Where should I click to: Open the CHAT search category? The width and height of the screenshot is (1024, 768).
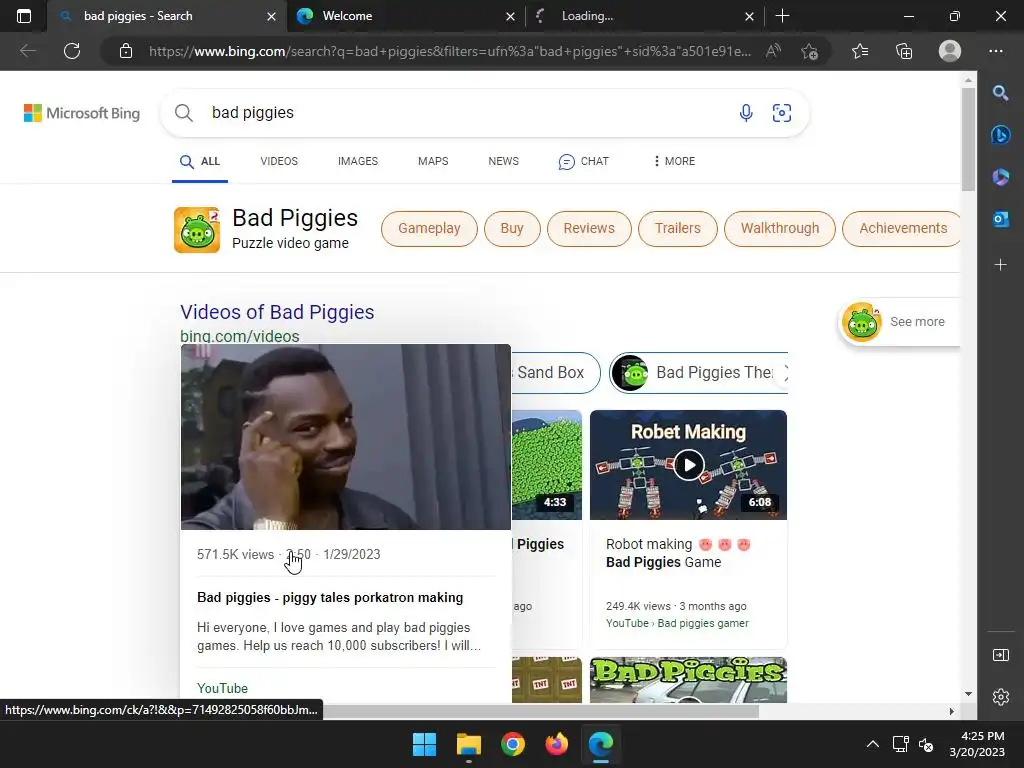click(x=583, y=161)
